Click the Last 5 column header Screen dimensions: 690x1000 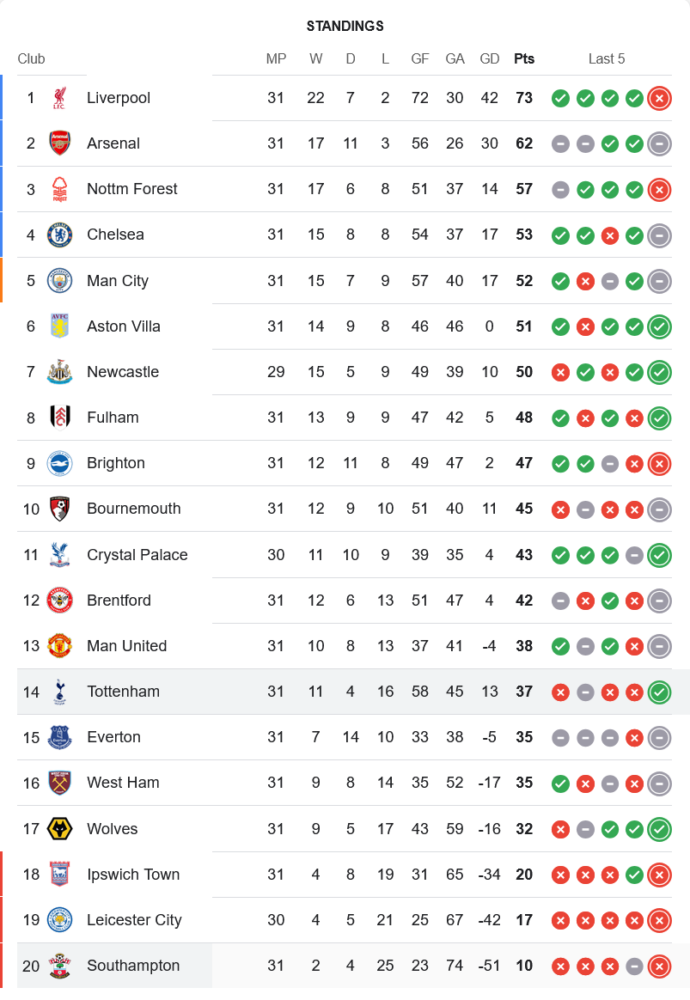click(x=606, y=59)
